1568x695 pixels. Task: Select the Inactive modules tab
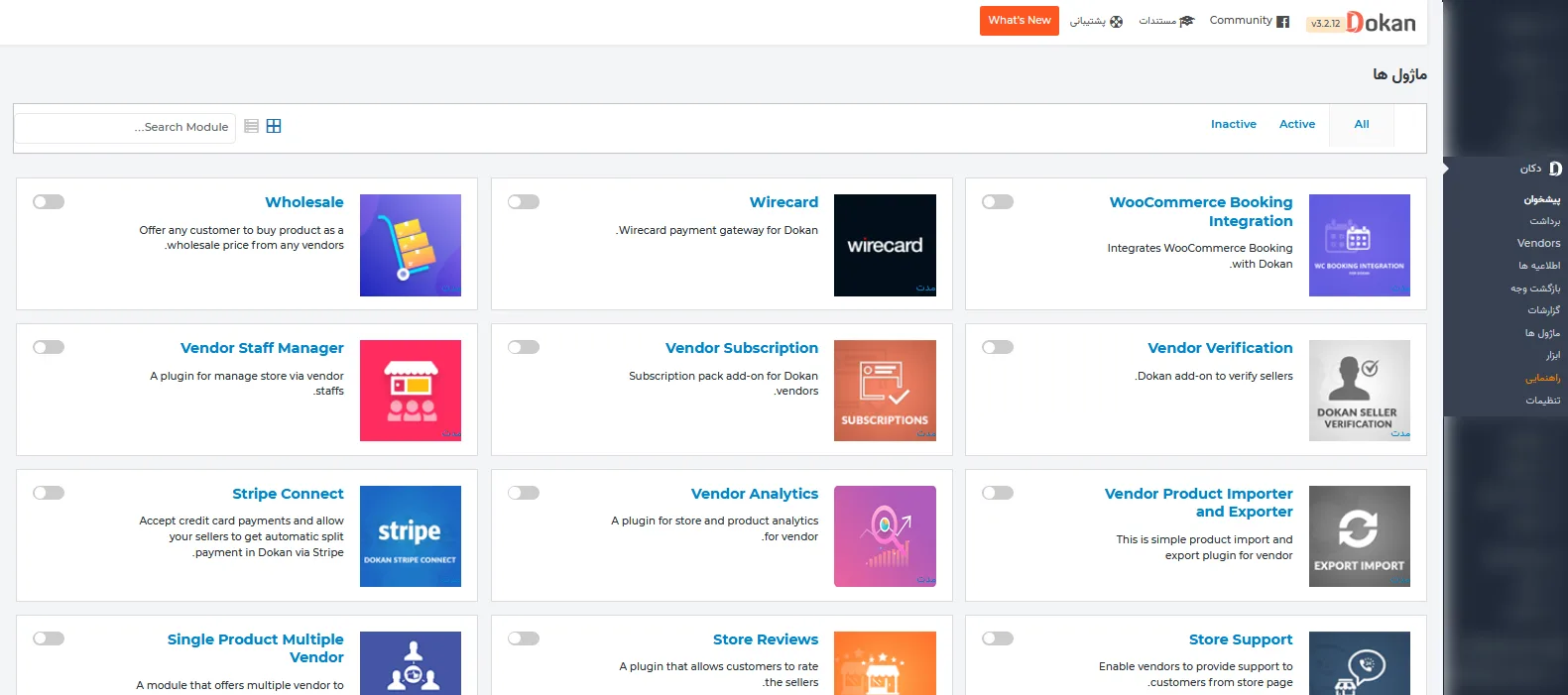1234,125
